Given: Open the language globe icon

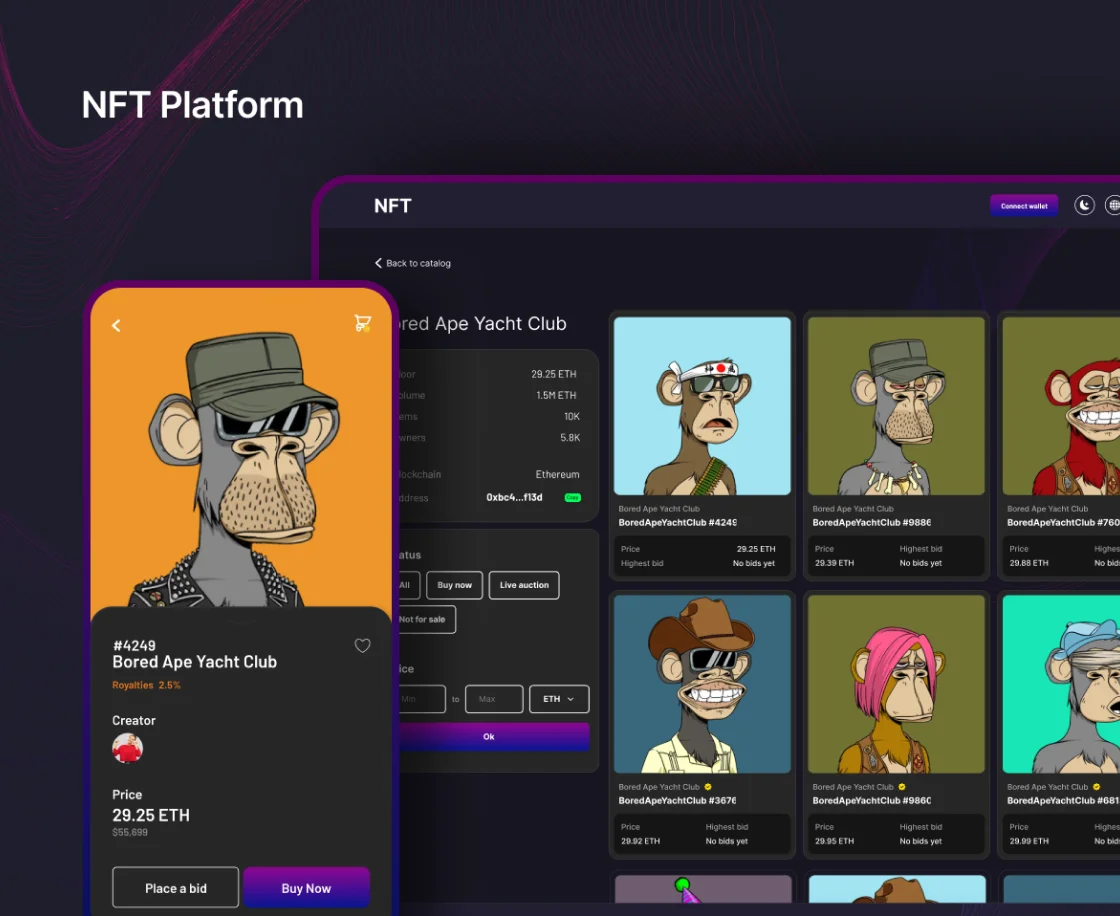Looking at the screenshot, I should pyautogui.click(x=1113, y=205).
